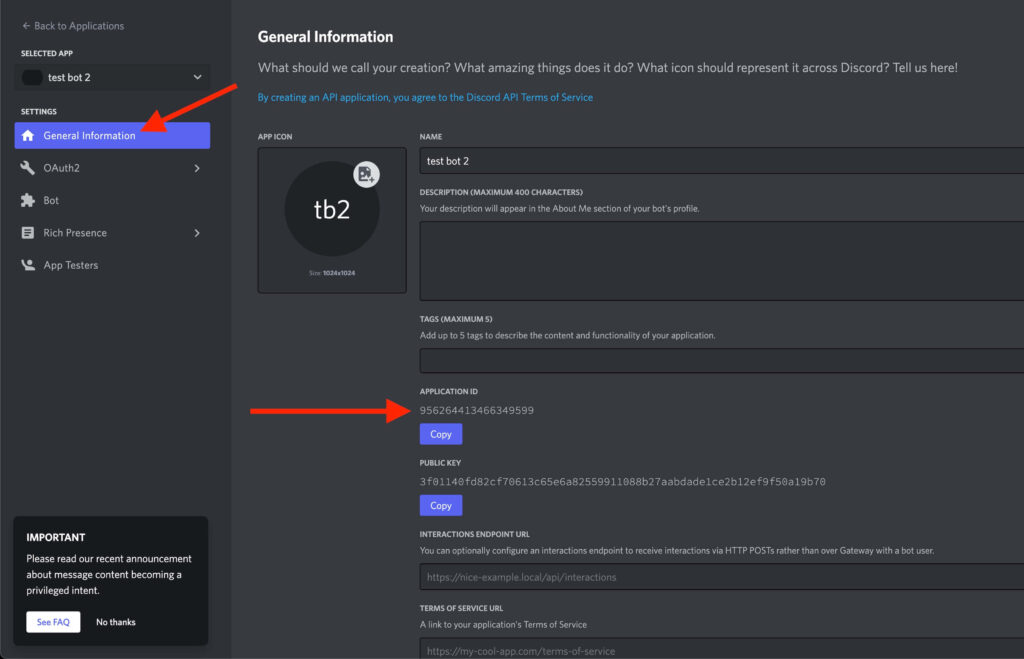Image resolution: width=1024 pixels, height=659 pixels.
Task: Expand the OAuth2 submenu chevron
Action: (197, 168)
